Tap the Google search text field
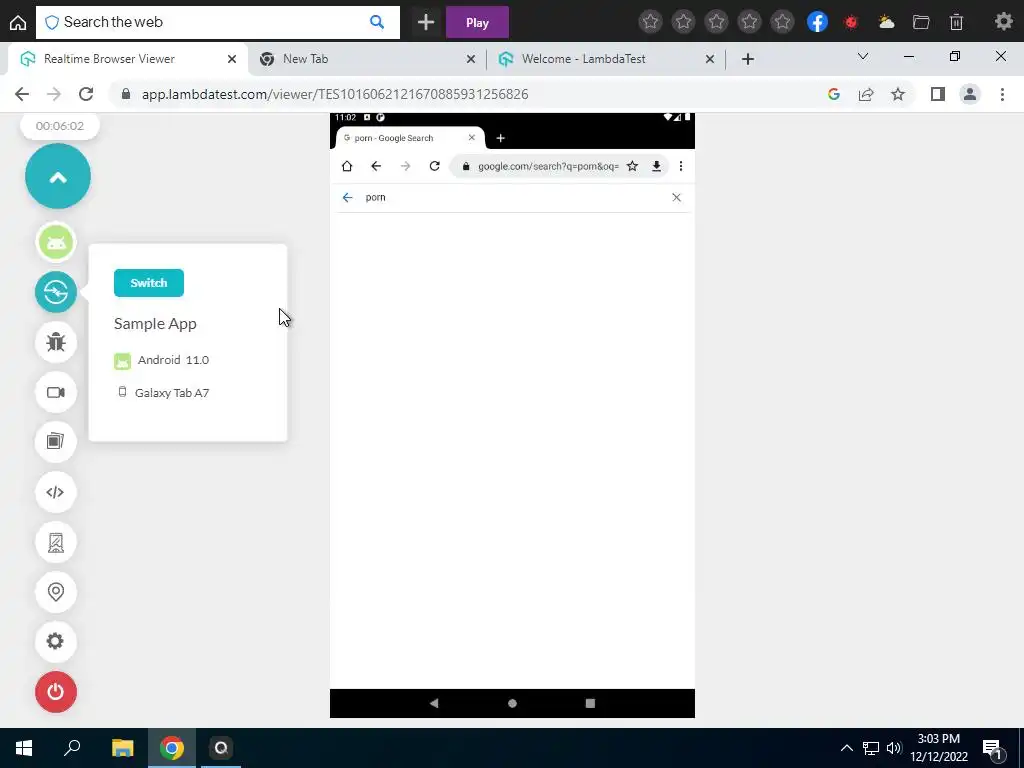Screen dimensions: 1024x768 tap(513, 197)
